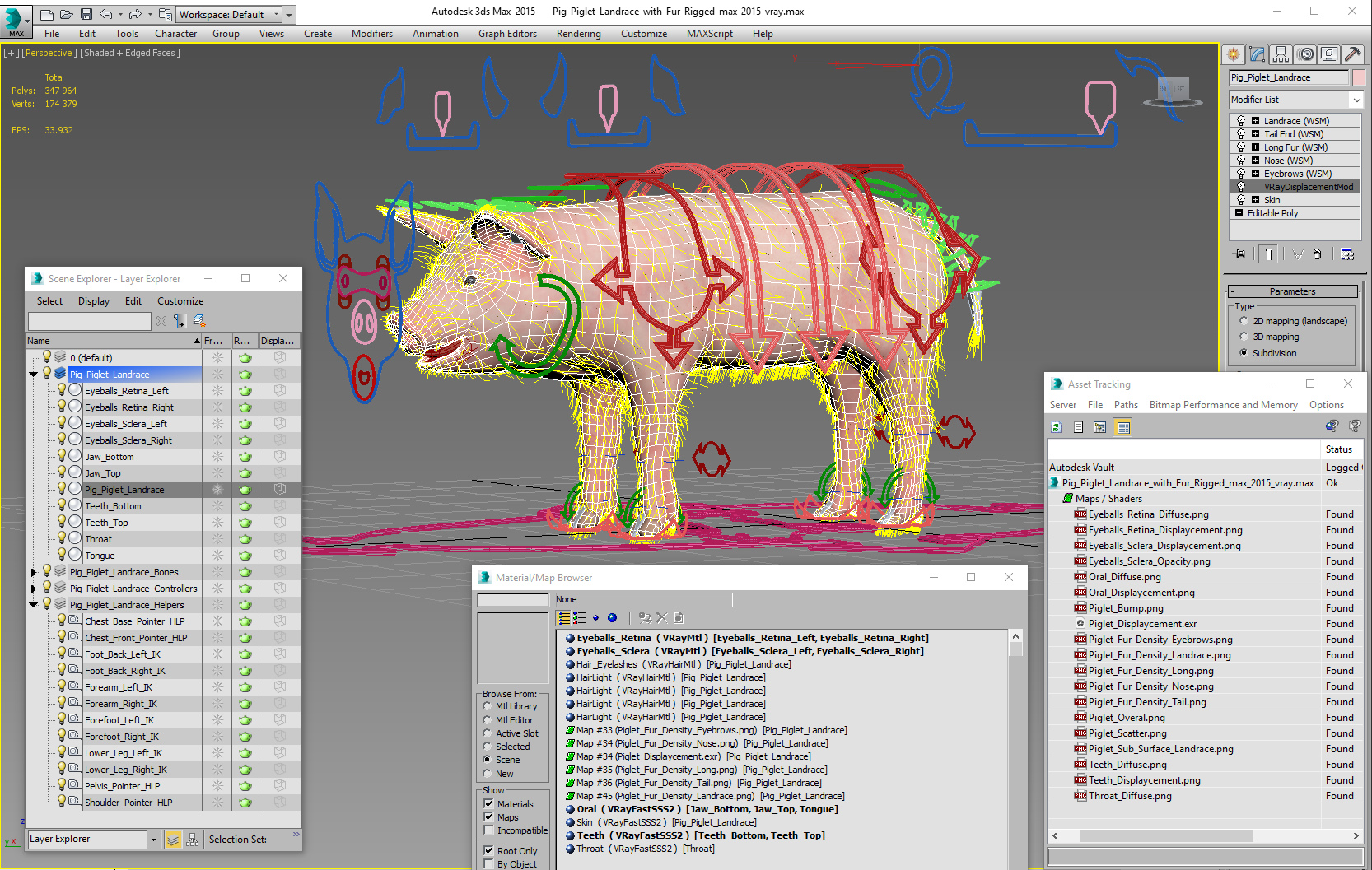The height and width of the screenshot is (870, 1372).
Task: Click the Save File icon in quick access toolbar
Action: (85, 14)
